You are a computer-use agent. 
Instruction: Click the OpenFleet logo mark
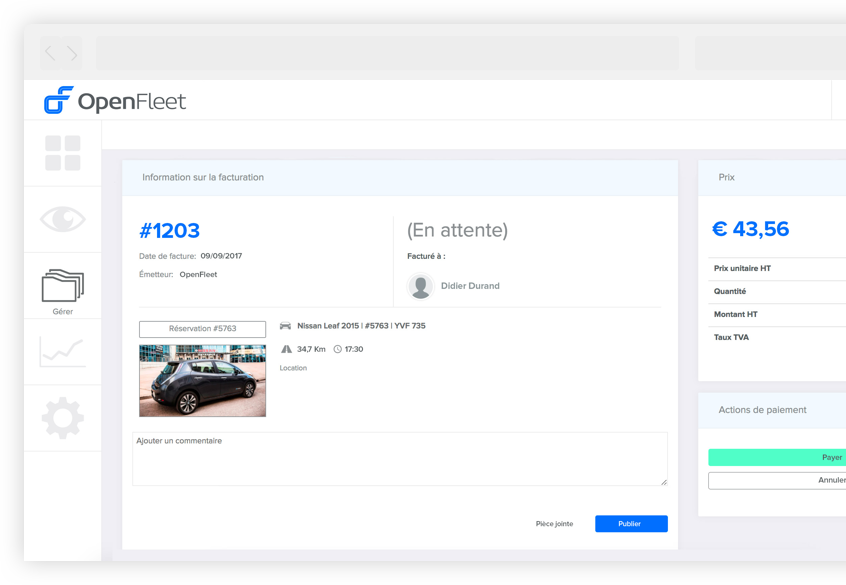click(57, 100)
